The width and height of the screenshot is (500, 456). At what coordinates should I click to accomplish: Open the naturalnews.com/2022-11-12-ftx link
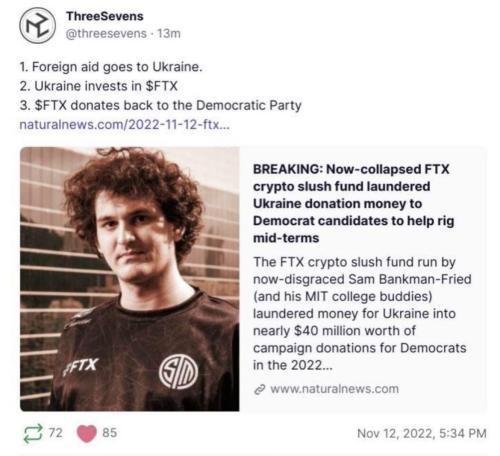coord(125,125)
